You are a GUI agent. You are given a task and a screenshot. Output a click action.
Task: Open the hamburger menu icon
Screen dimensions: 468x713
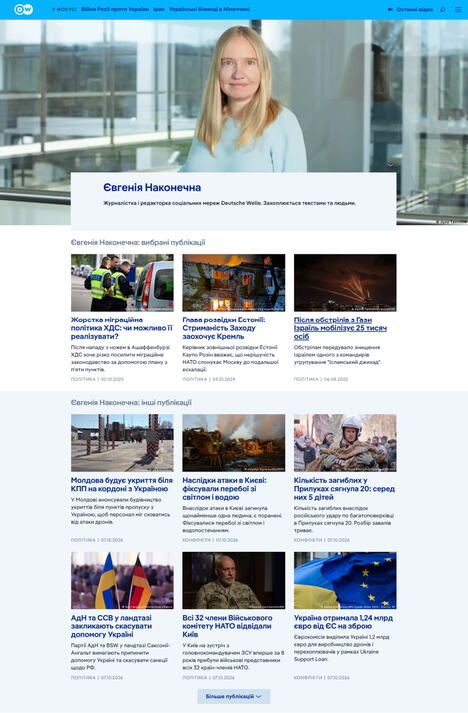(x=458, y=10)
